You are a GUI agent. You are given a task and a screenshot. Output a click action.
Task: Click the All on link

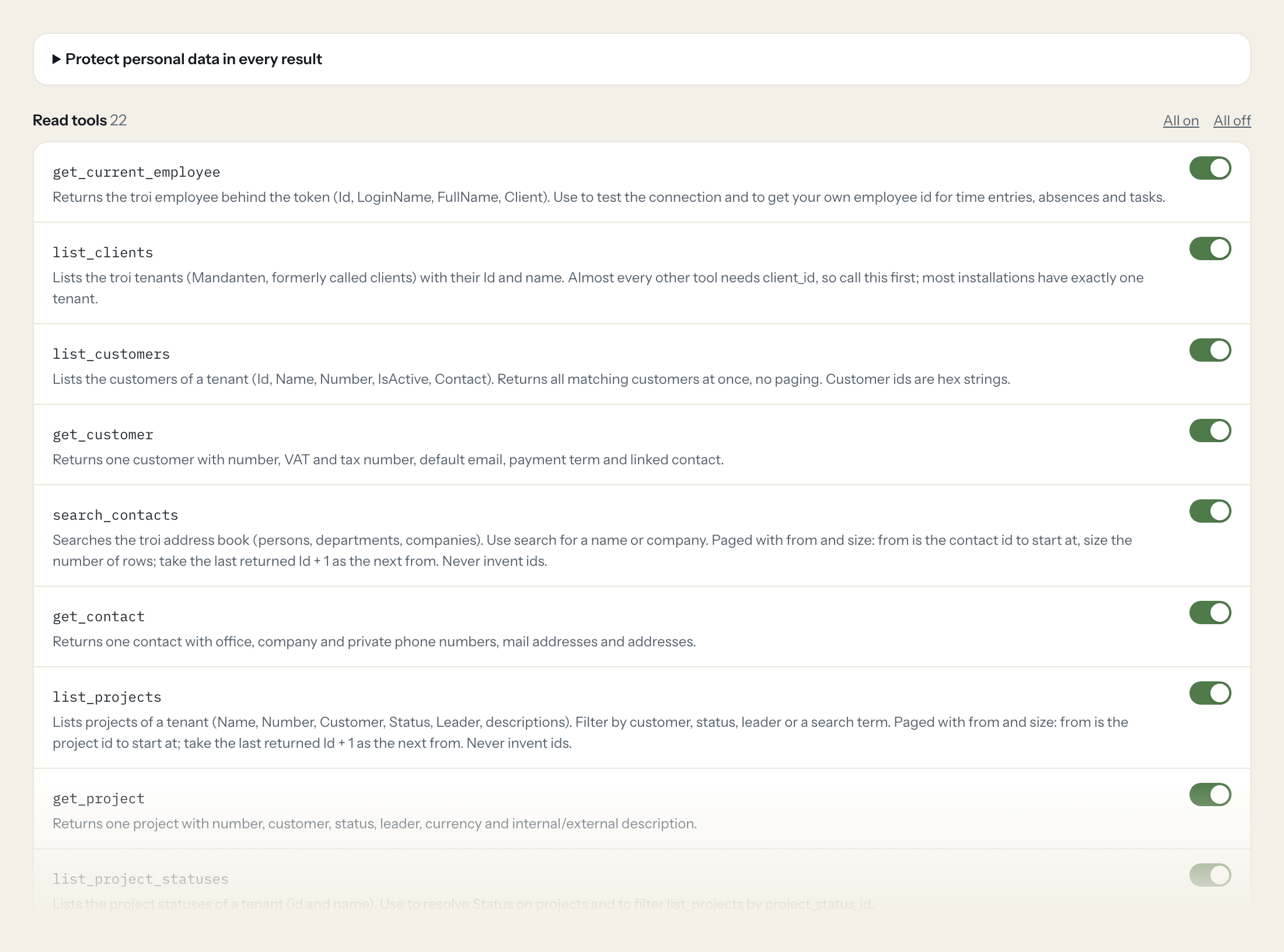tap(1181, 120)
